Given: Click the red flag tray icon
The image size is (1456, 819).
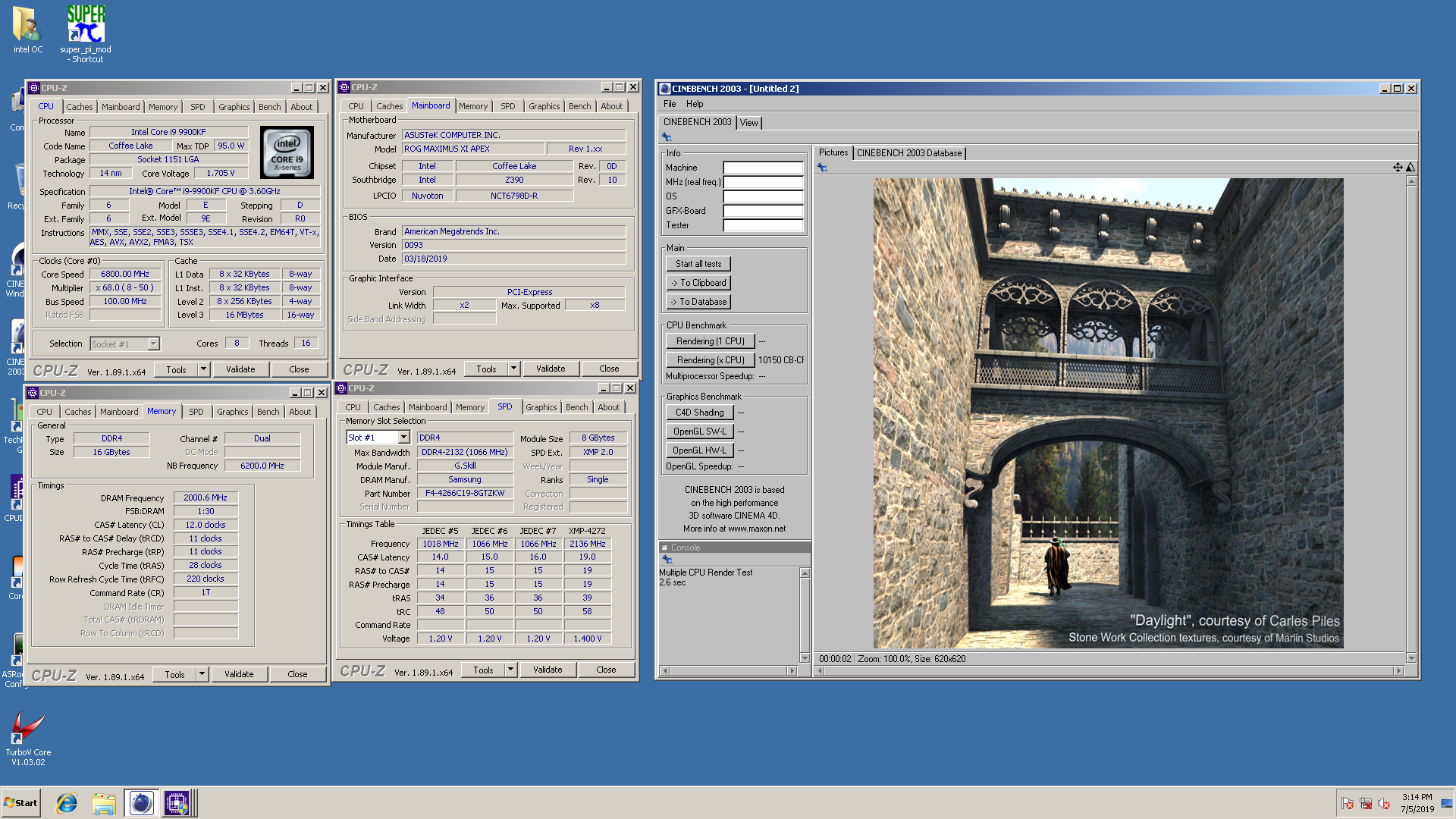Looking at the screenshot, I should (1347, 803).
